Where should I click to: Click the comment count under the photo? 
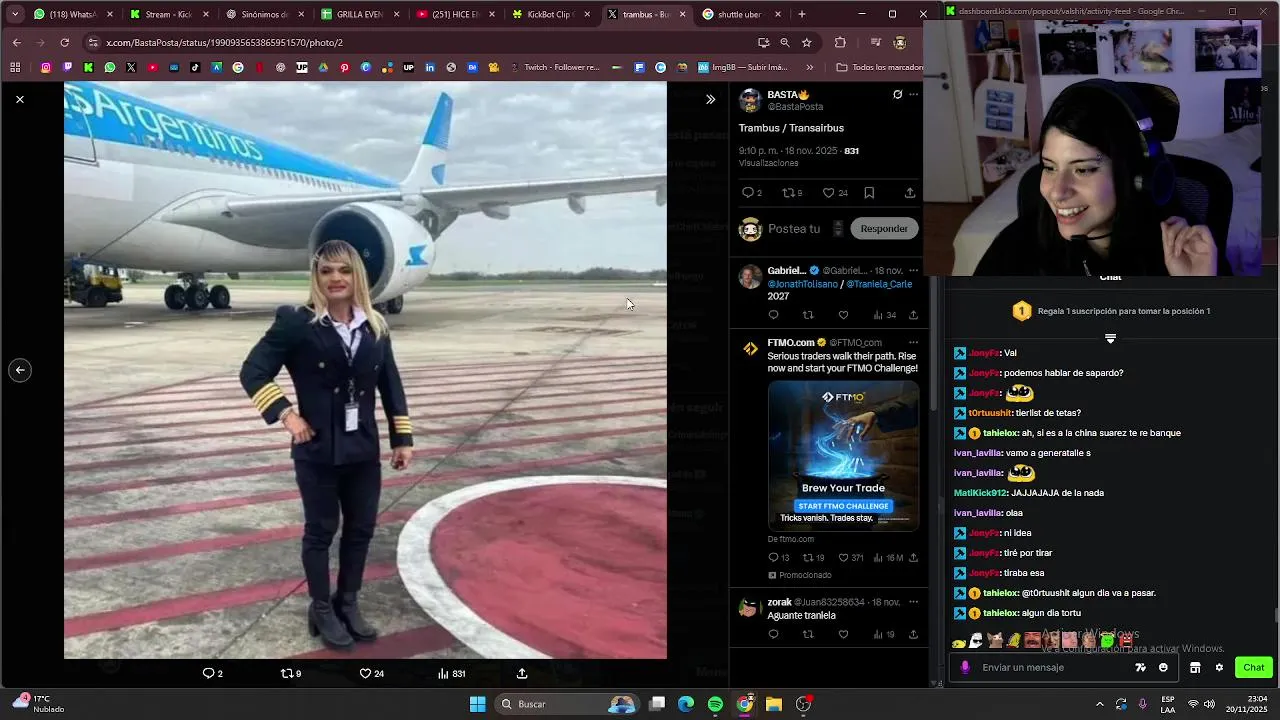coord(213,674)
